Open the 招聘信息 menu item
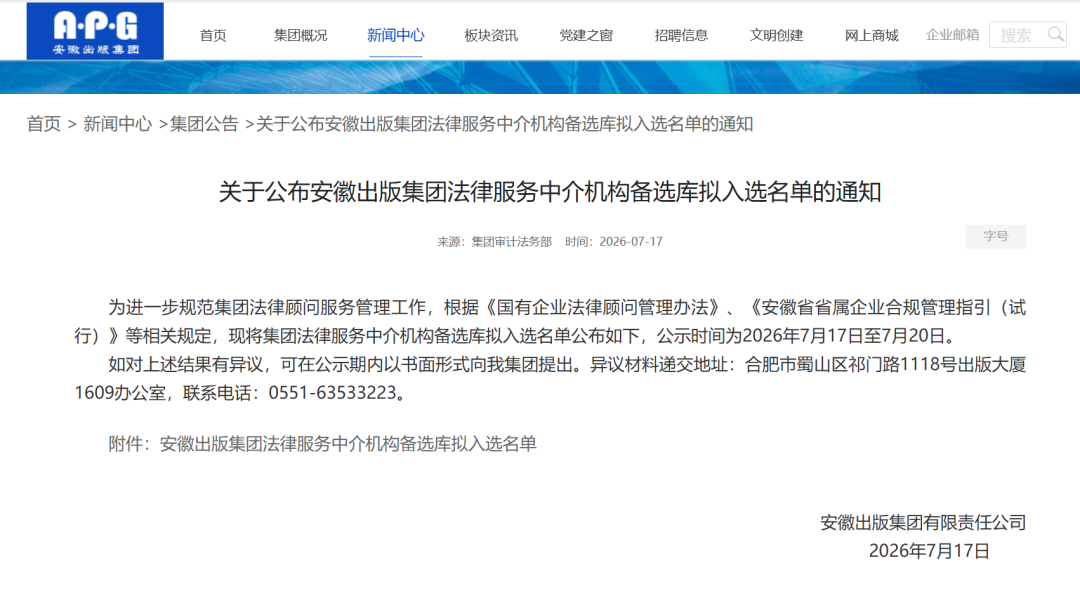The image size is (1080, 593). coord(681,35)
